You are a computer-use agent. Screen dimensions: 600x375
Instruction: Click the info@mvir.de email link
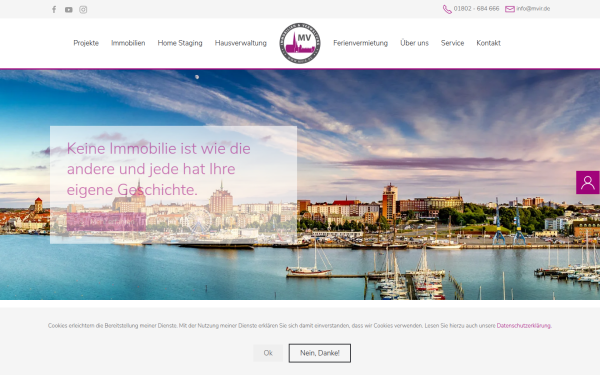pyautogui.click(x=533, y=9)
